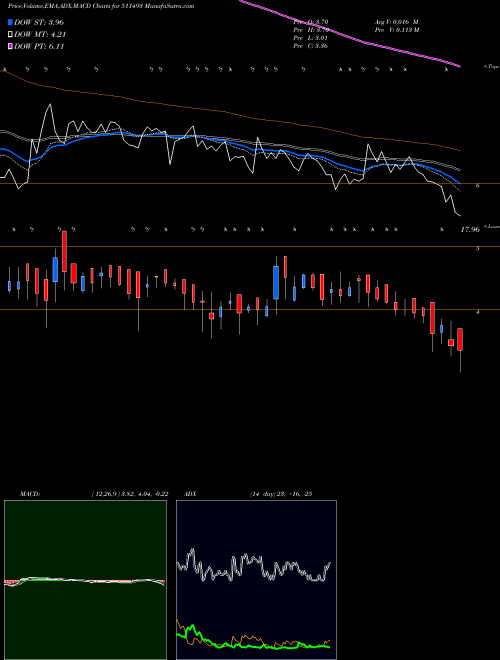Click the 'Avg V: 0.016 M' value

point(396,21)
